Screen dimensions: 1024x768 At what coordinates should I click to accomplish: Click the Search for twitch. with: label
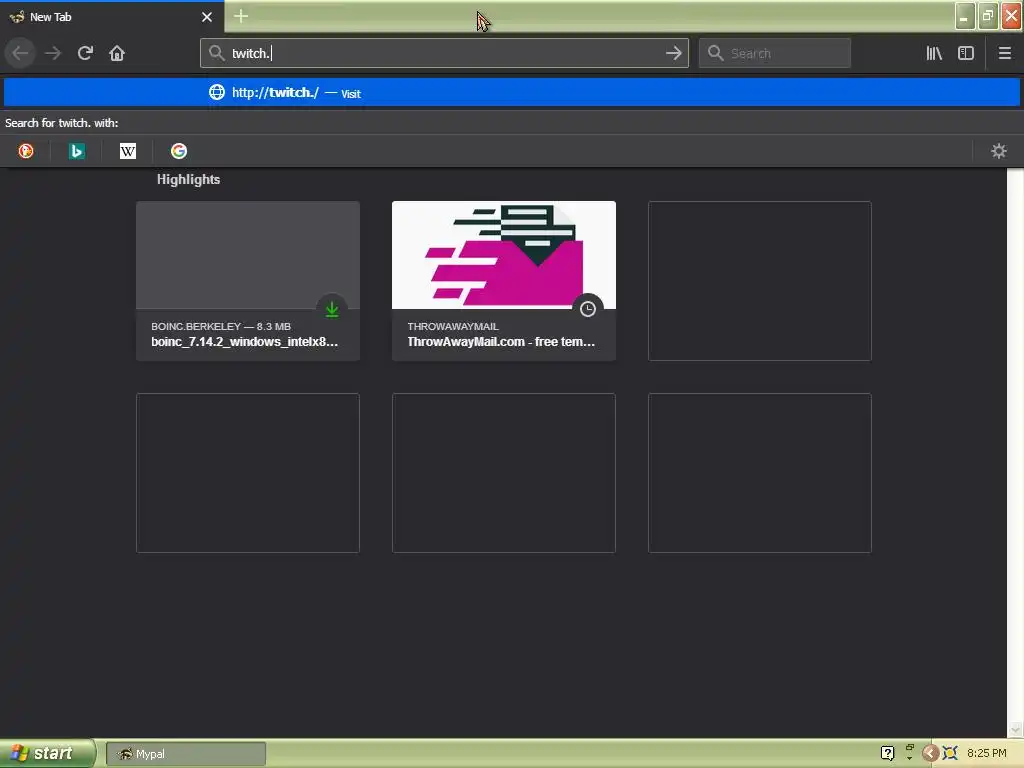[x=61, y=123]
